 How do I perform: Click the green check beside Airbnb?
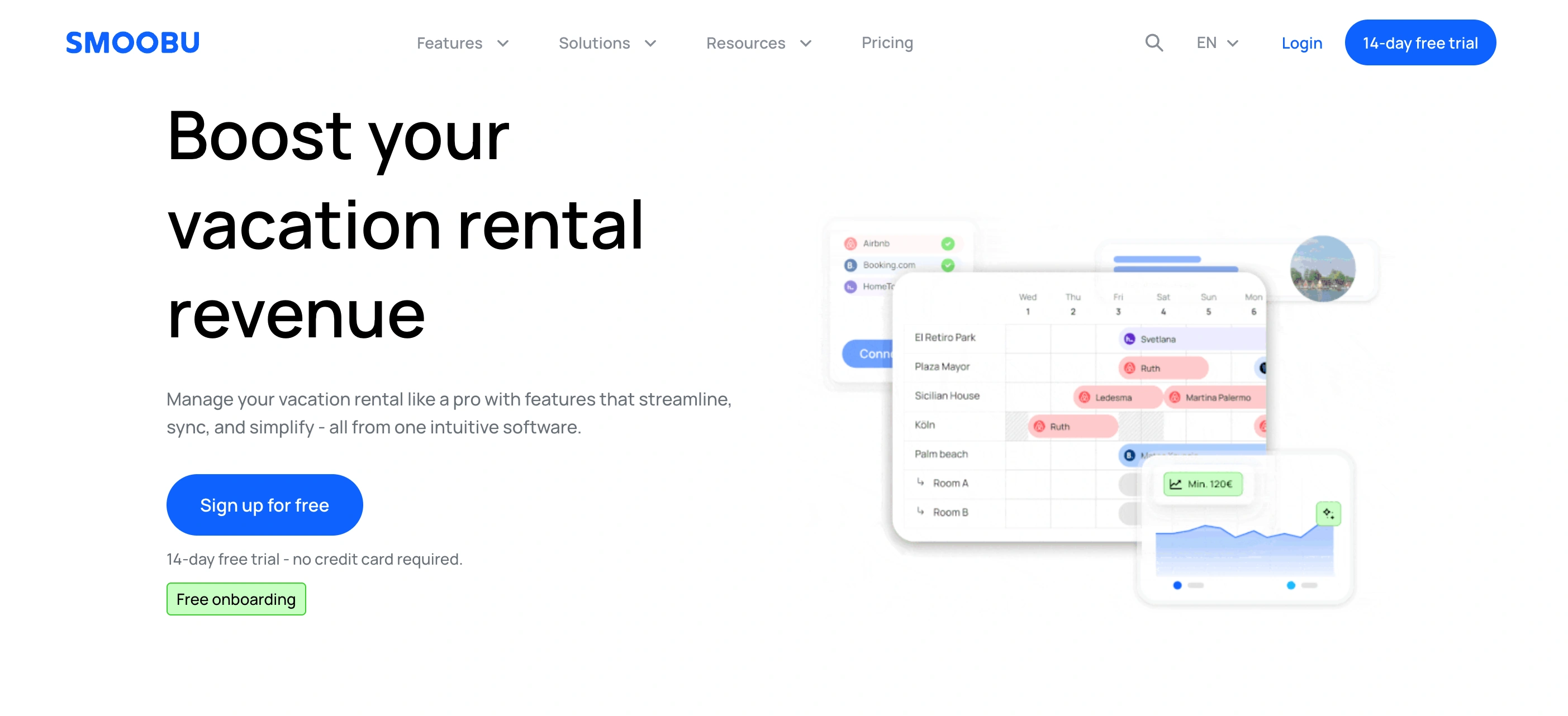(x=948, y=244)
